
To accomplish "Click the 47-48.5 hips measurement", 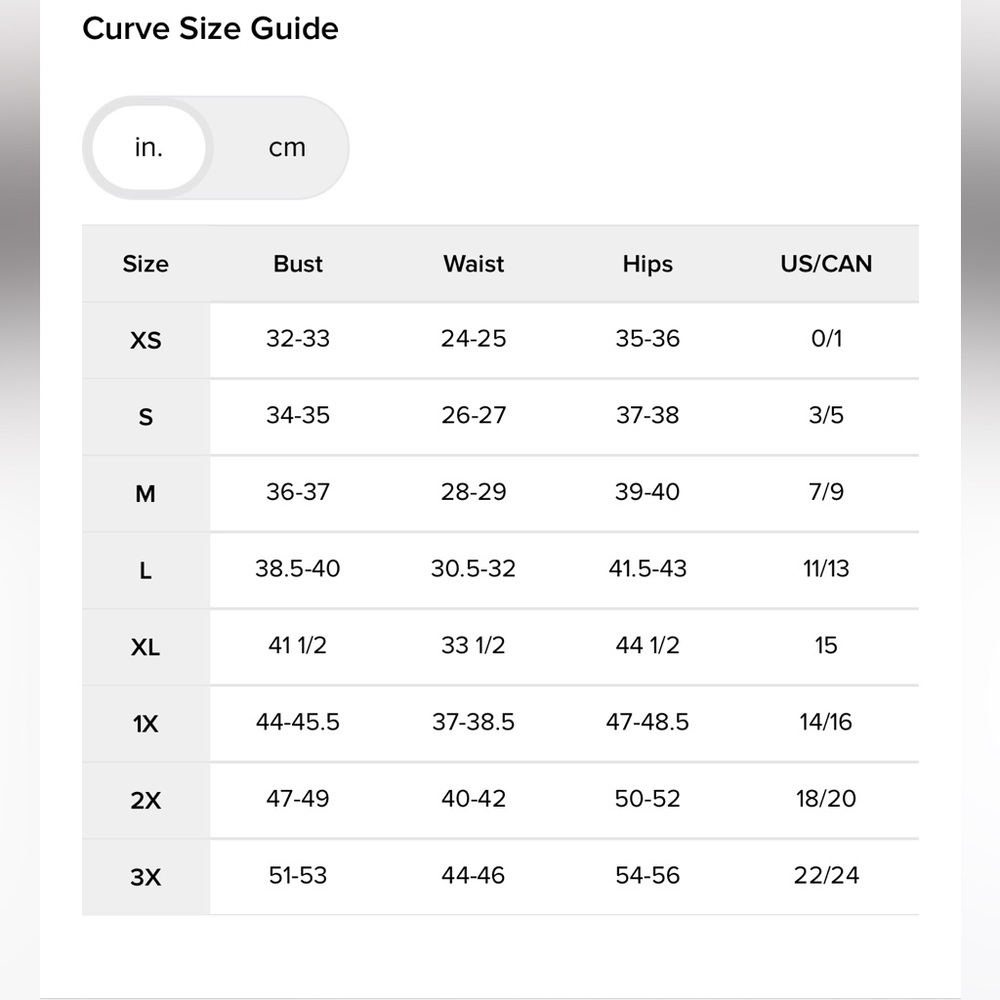I will point(647,721).
